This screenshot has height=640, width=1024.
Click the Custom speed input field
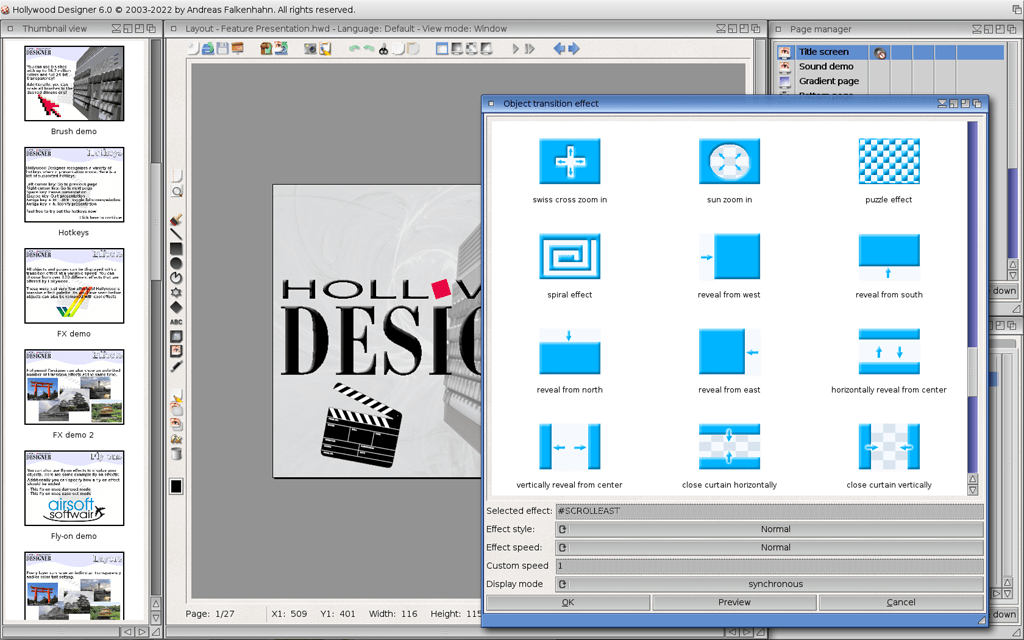(x=769, y=566)
